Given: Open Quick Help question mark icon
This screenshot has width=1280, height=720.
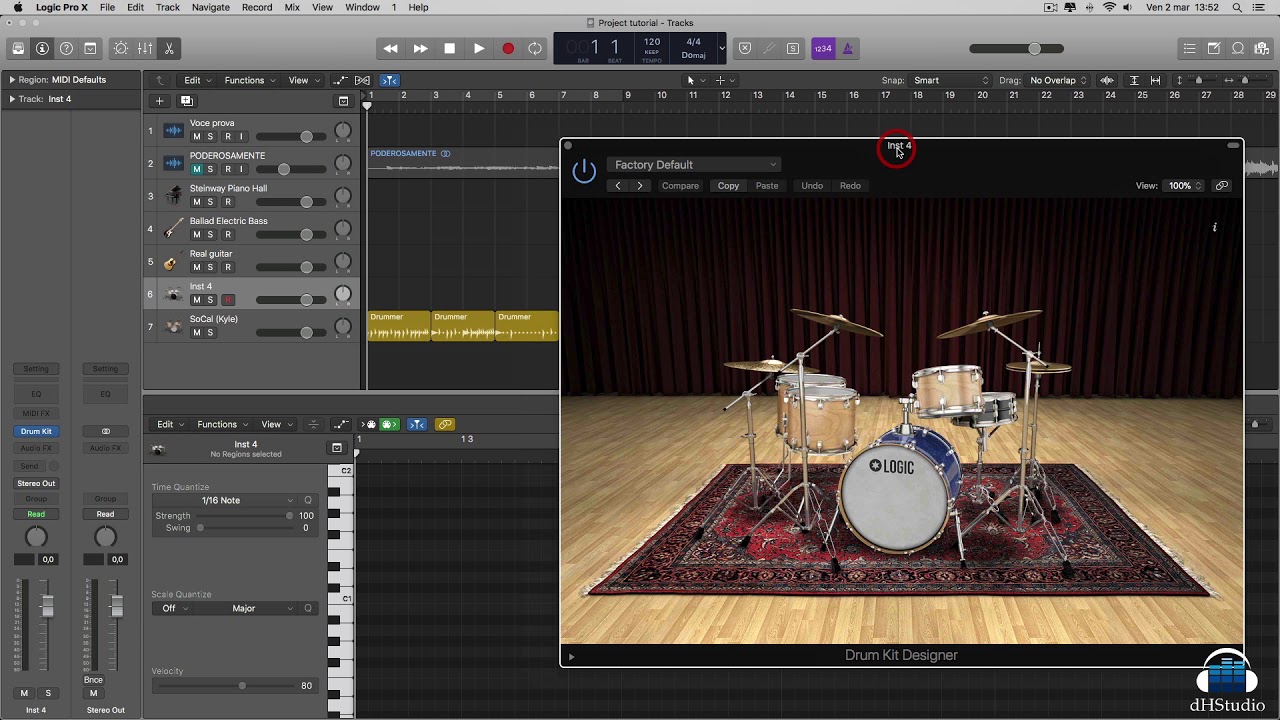Looking at the screenshot, I should pos(66,48).
